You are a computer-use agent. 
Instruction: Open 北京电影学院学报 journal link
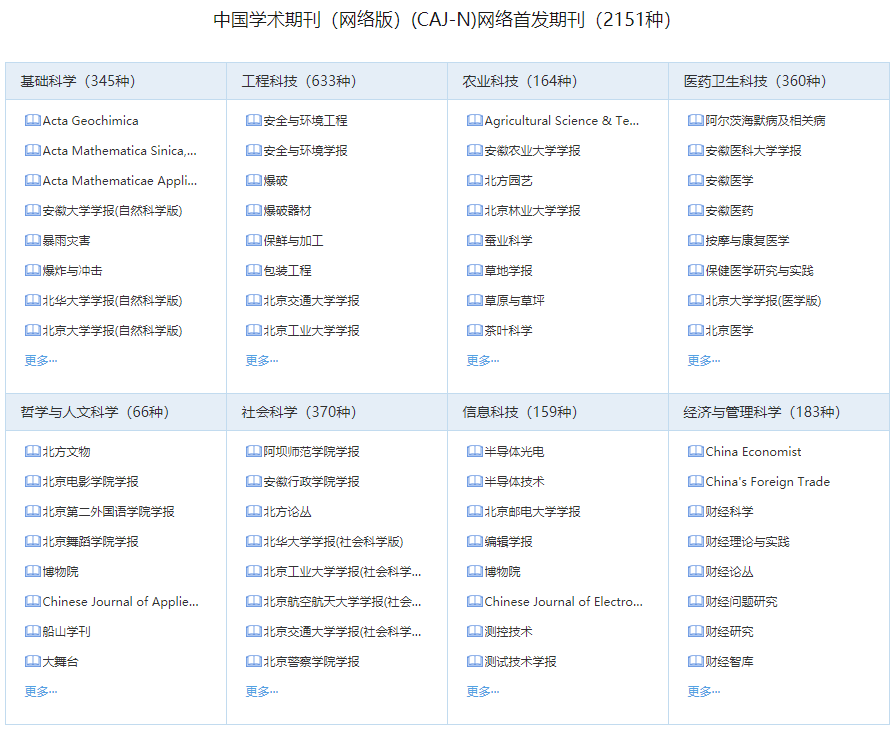point(90,482)
